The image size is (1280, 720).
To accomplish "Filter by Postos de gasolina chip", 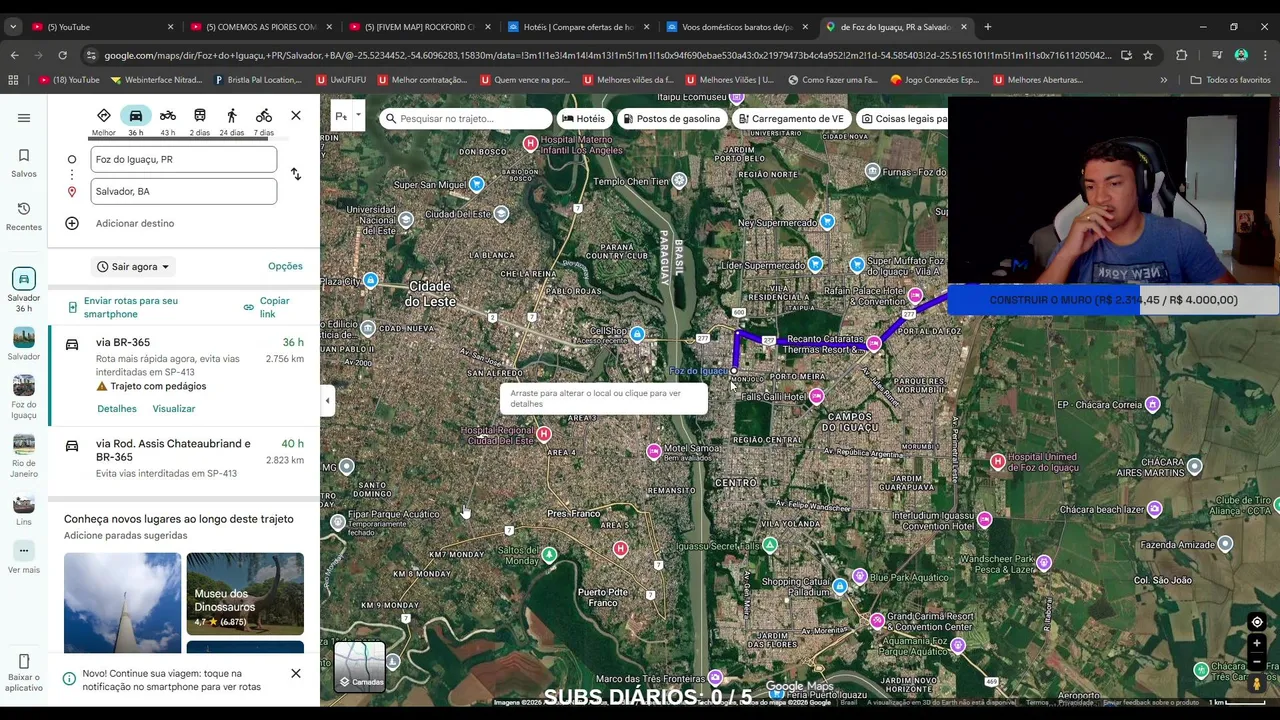I will [x=670, y=118].
